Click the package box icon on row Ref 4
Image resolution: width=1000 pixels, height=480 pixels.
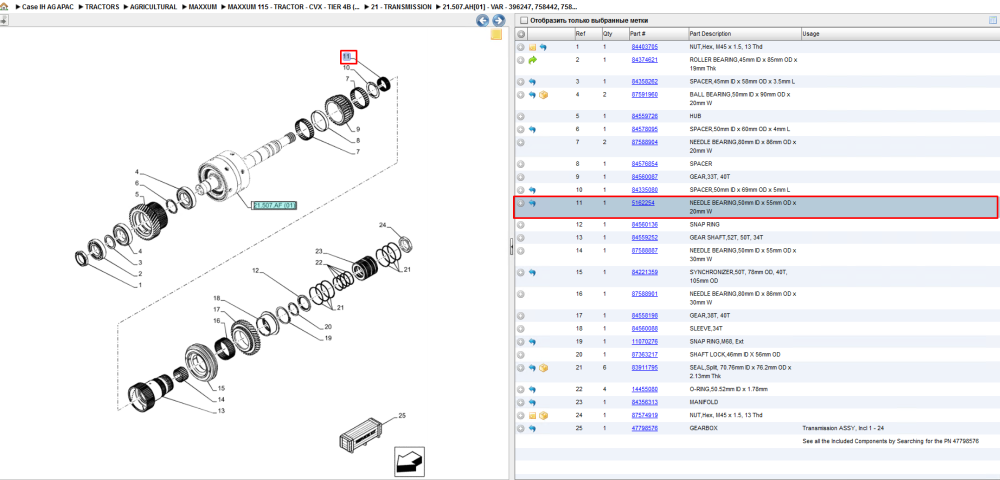(543, 95)
